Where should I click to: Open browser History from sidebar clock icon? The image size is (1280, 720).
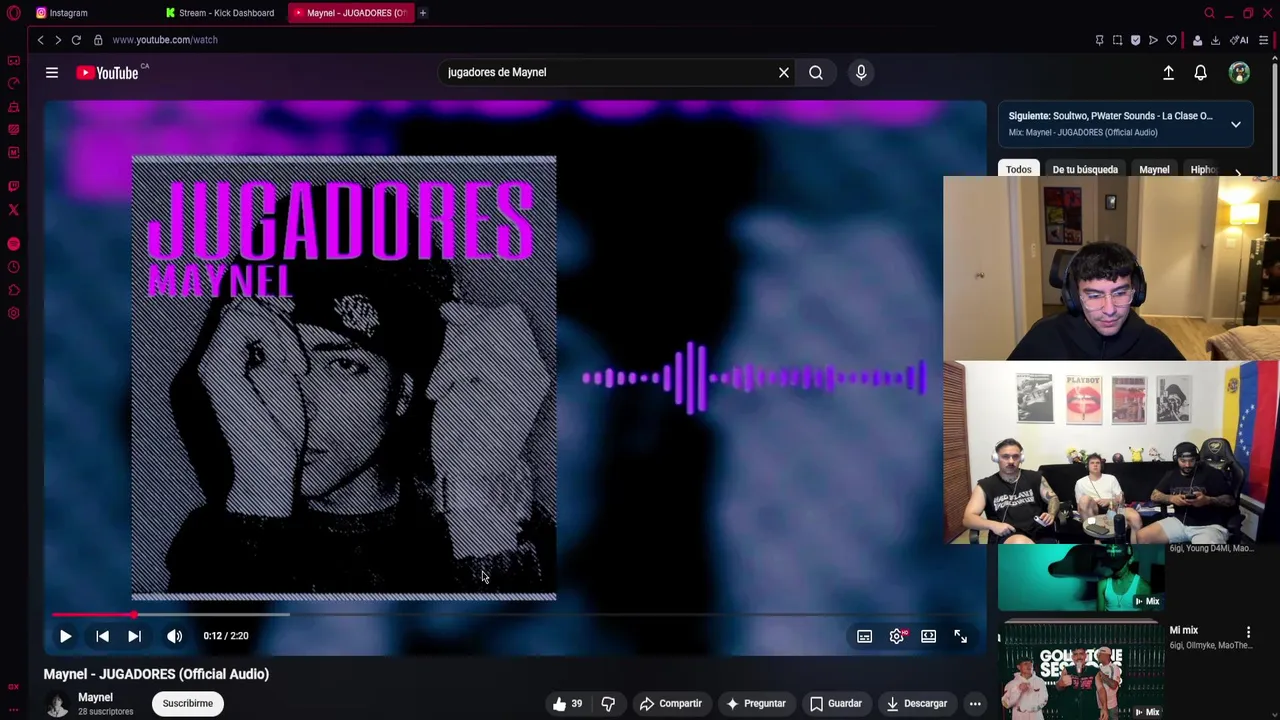point(13,267)
